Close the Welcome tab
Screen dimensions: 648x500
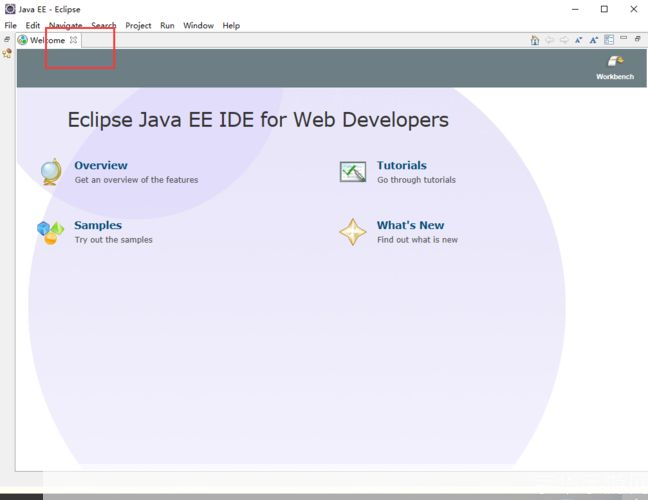point(73,40)
